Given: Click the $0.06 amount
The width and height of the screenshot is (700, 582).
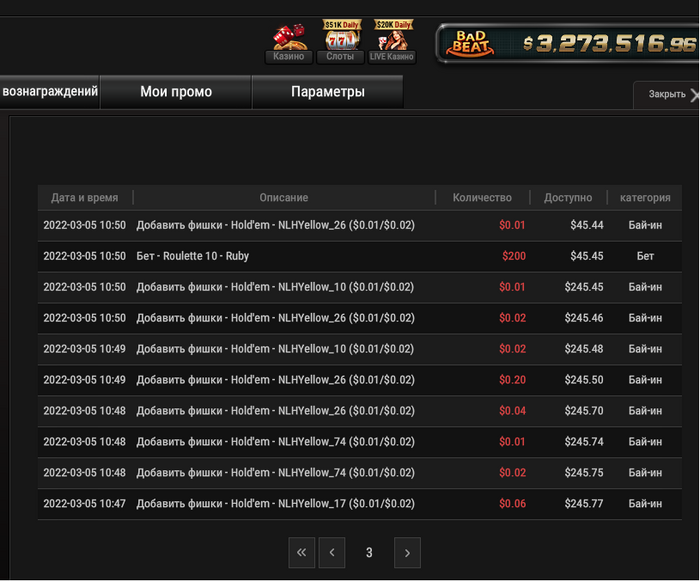Looking at the screenshot, I should tap(512, 504).
